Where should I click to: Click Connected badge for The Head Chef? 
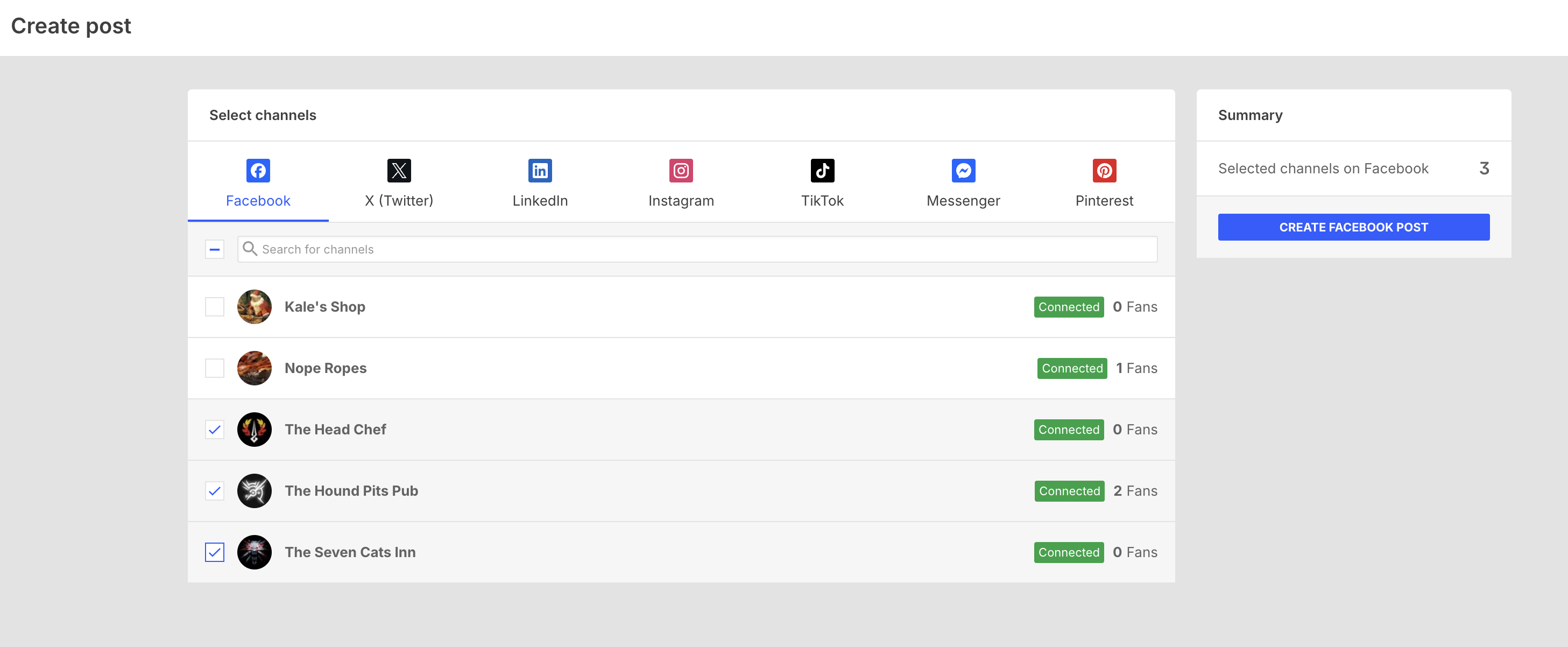[x=1069, y=430]
